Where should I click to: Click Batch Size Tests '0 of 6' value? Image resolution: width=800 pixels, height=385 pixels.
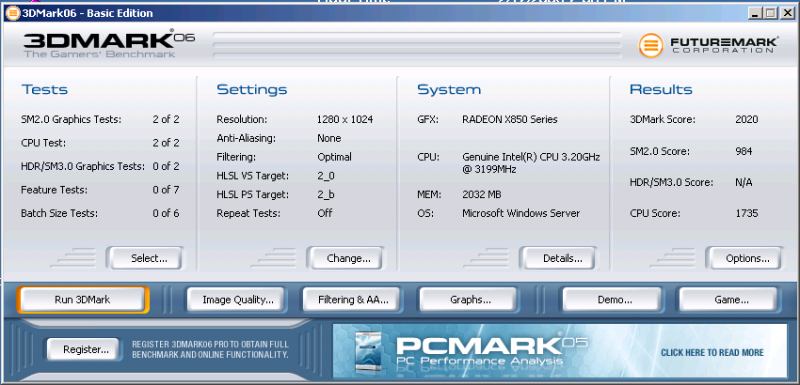point(166,214)
